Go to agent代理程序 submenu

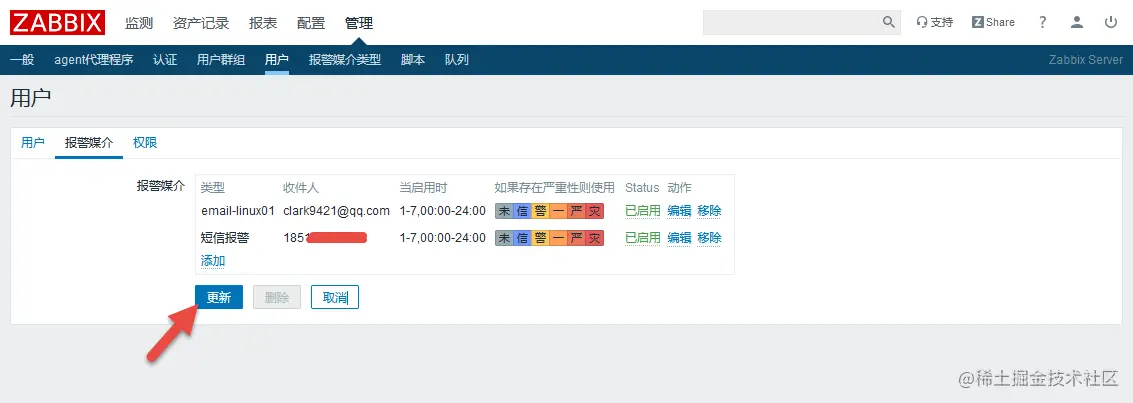94,60
